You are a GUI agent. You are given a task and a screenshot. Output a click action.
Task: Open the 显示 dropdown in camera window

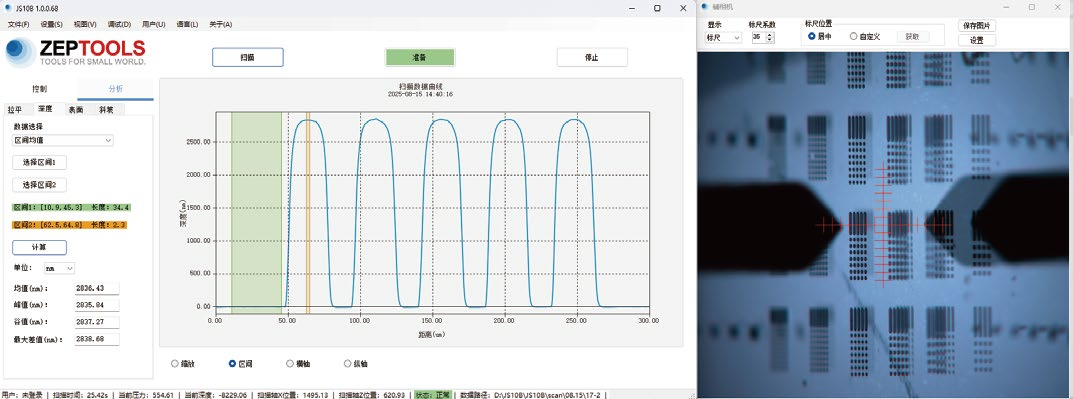pyautogui.click(x=723, y=38)
